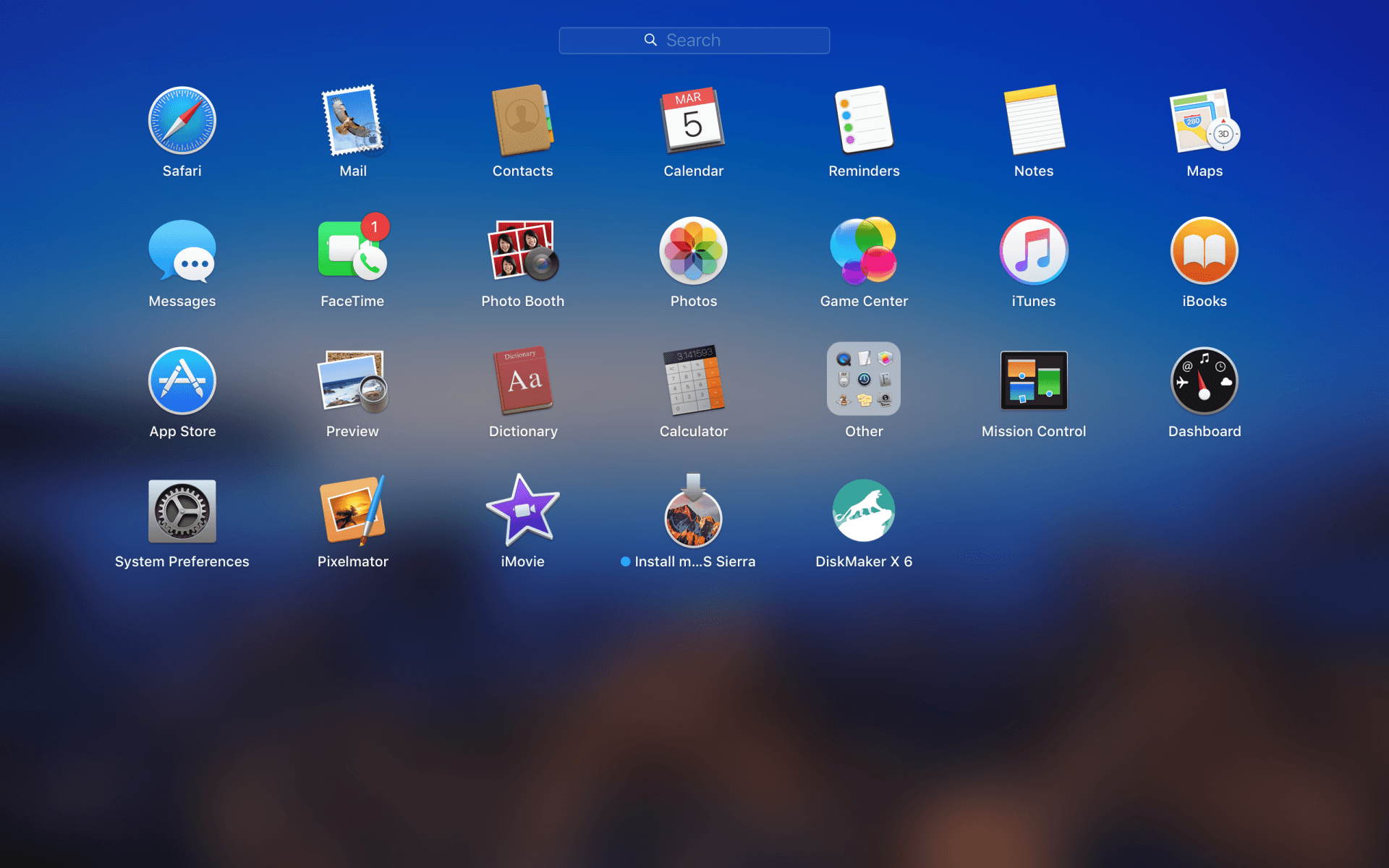1389x868 pixels.
Task: Open Safari from Launchpad
Action: (x=182, y=121)
